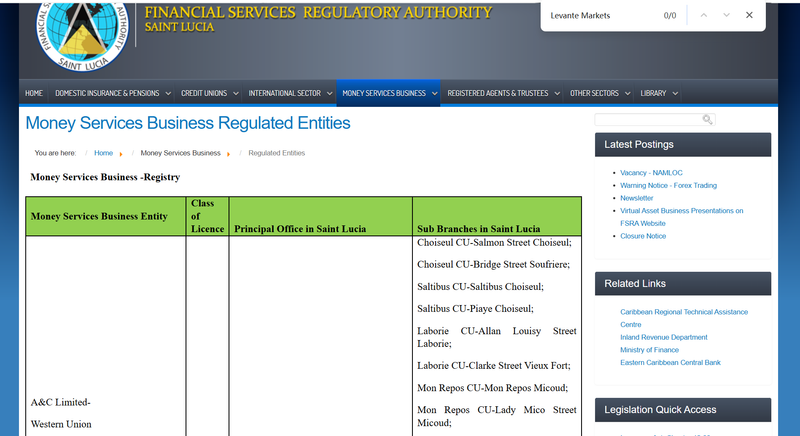Select Mon Repos CU-Mon Repos Micoud entry
Image resolution: width=800 pixels, height=436 pixels.
pos(492,388)
